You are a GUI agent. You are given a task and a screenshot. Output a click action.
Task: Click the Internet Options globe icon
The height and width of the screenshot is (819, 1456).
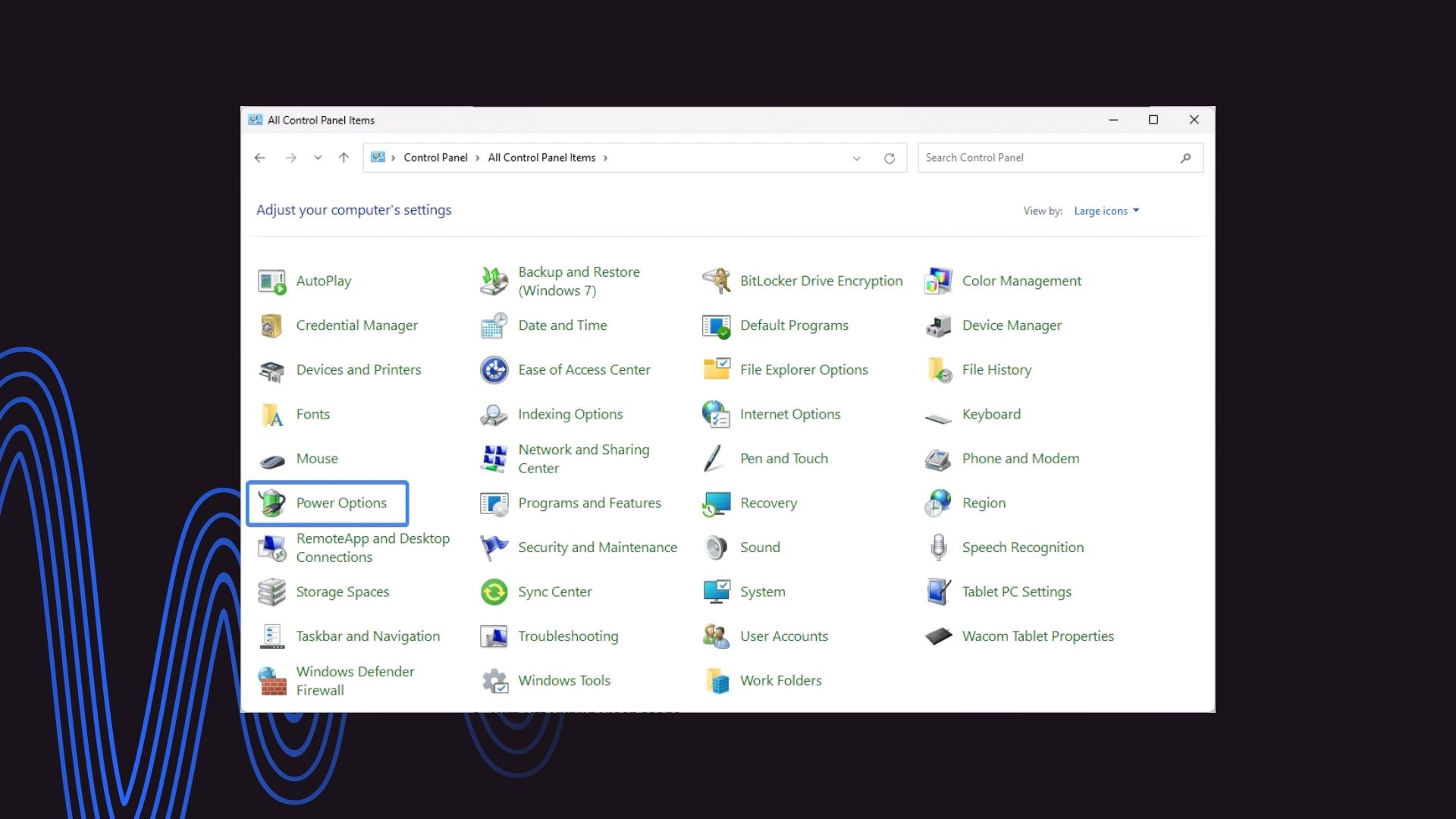tap(716, 415)
